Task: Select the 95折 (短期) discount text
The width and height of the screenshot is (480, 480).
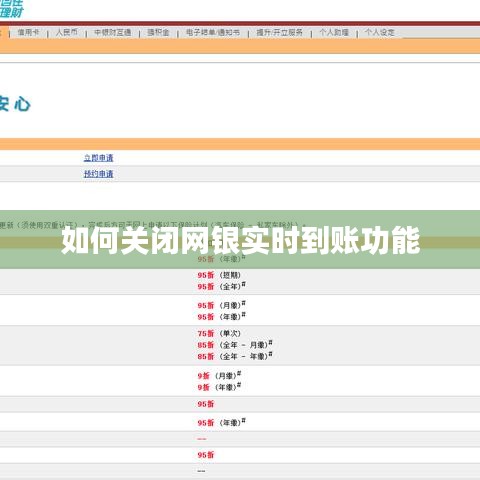Action: click(219, 275)
